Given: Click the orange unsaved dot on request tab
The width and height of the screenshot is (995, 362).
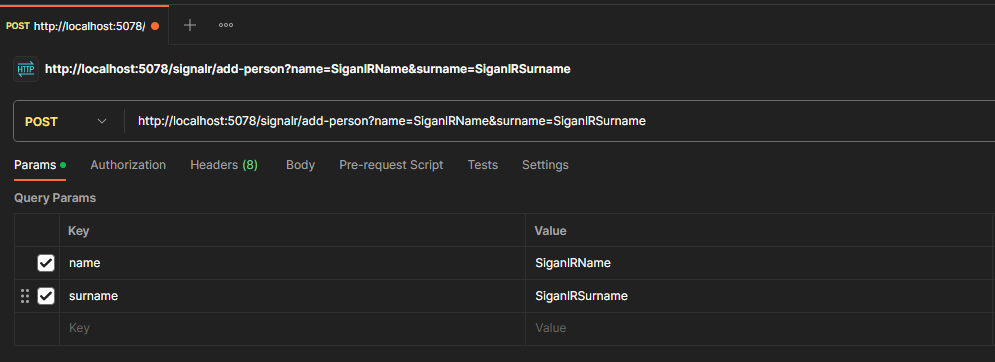Looking at the screenshot, I should coord(155,26).
